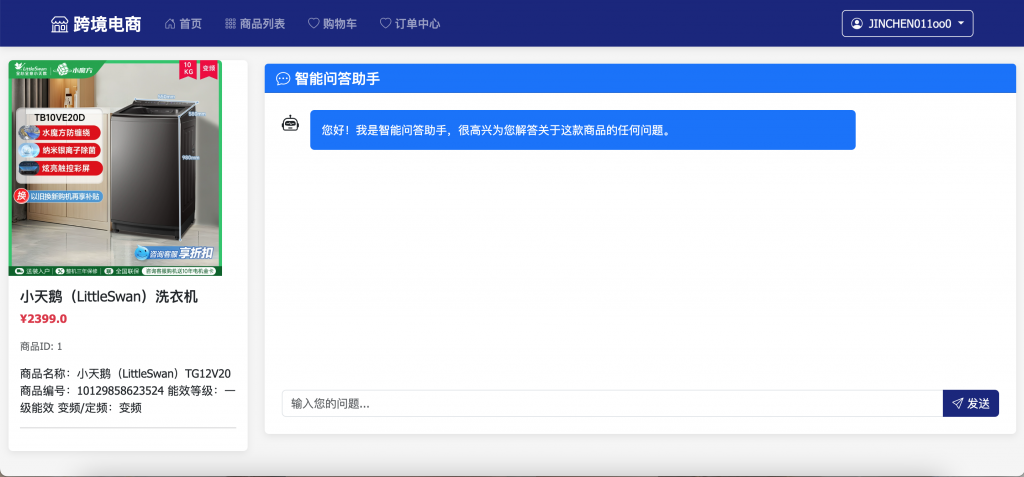Click the home icon beside 首页
The image size is (1024, 477).
click(x=170, y=24)
